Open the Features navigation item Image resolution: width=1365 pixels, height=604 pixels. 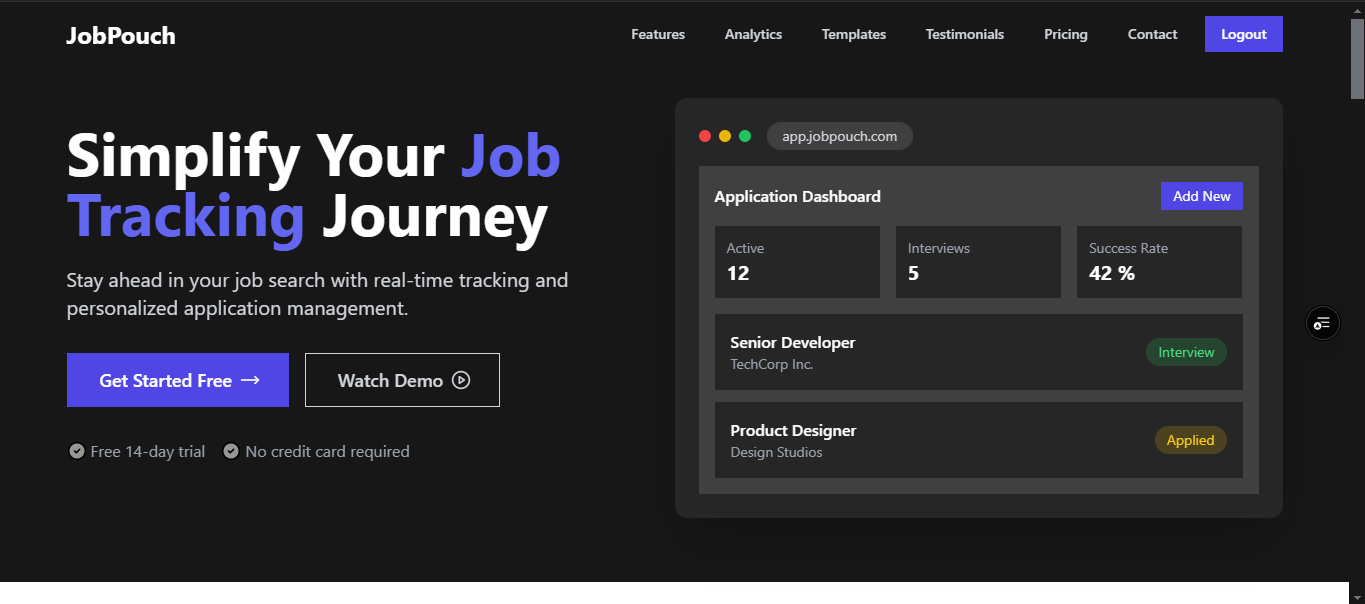pyautogui.click(x=657, y=34)
